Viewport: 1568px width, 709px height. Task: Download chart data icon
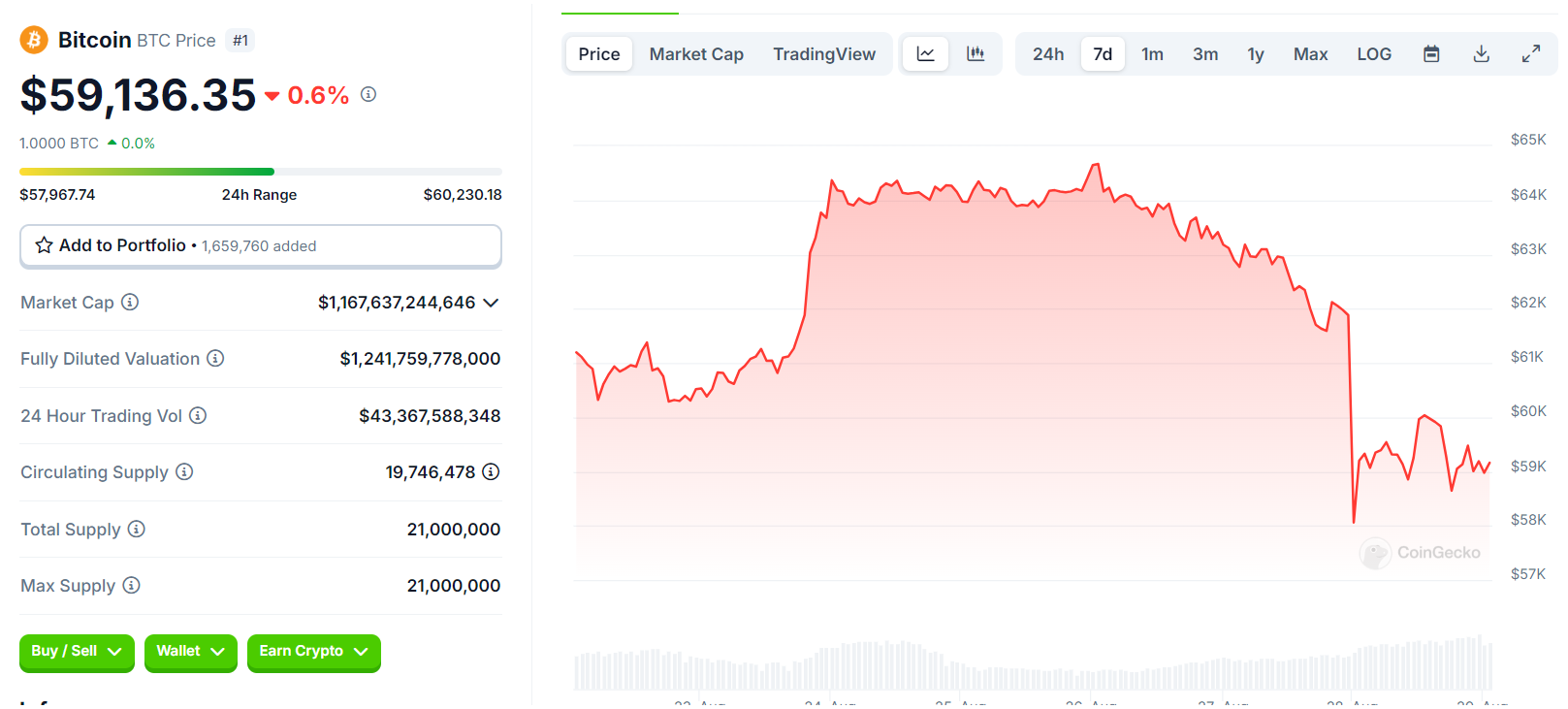(1481, 54)
